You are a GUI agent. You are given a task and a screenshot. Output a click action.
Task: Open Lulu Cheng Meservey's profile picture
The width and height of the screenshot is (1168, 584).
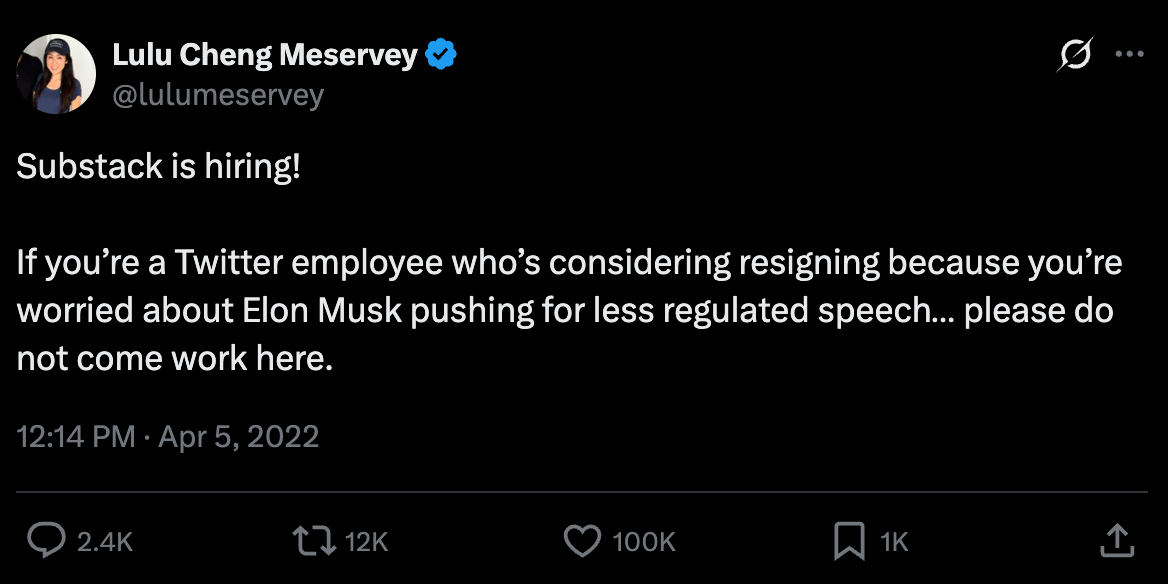(x=56, y=74)
